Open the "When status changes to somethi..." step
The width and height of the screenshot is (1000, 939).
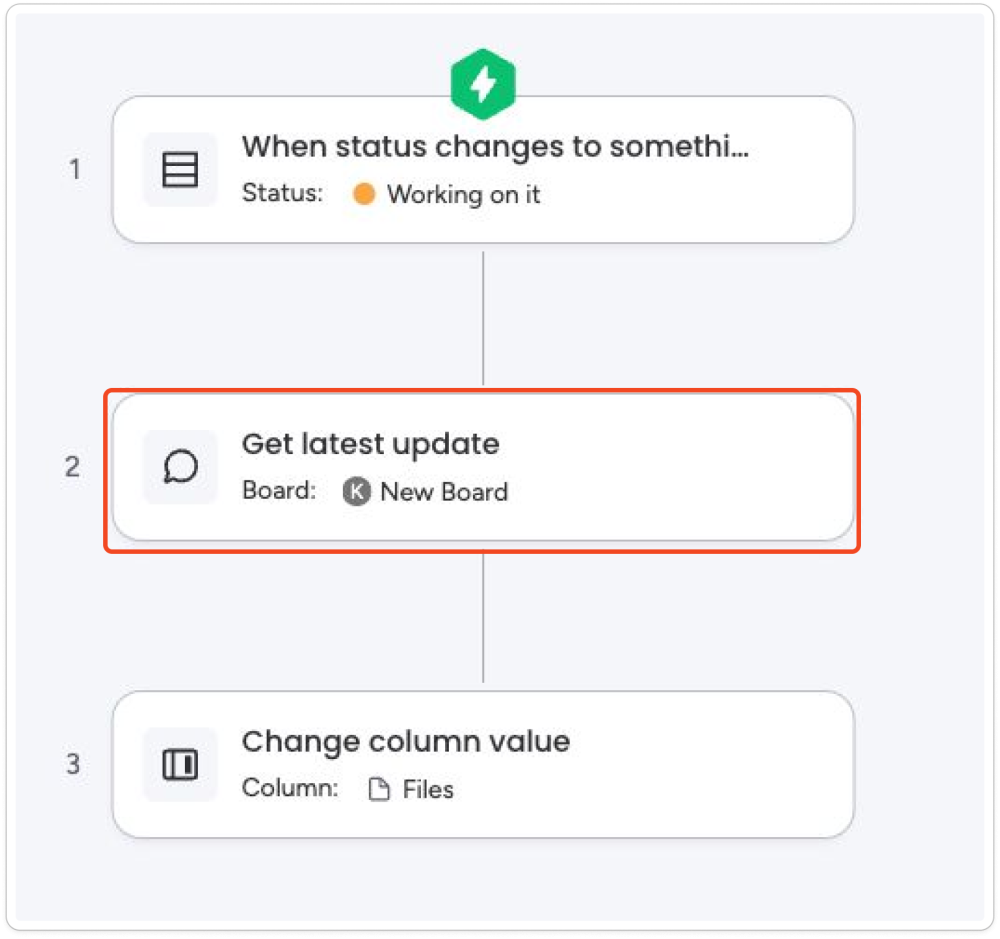click(x=495, y=147)
